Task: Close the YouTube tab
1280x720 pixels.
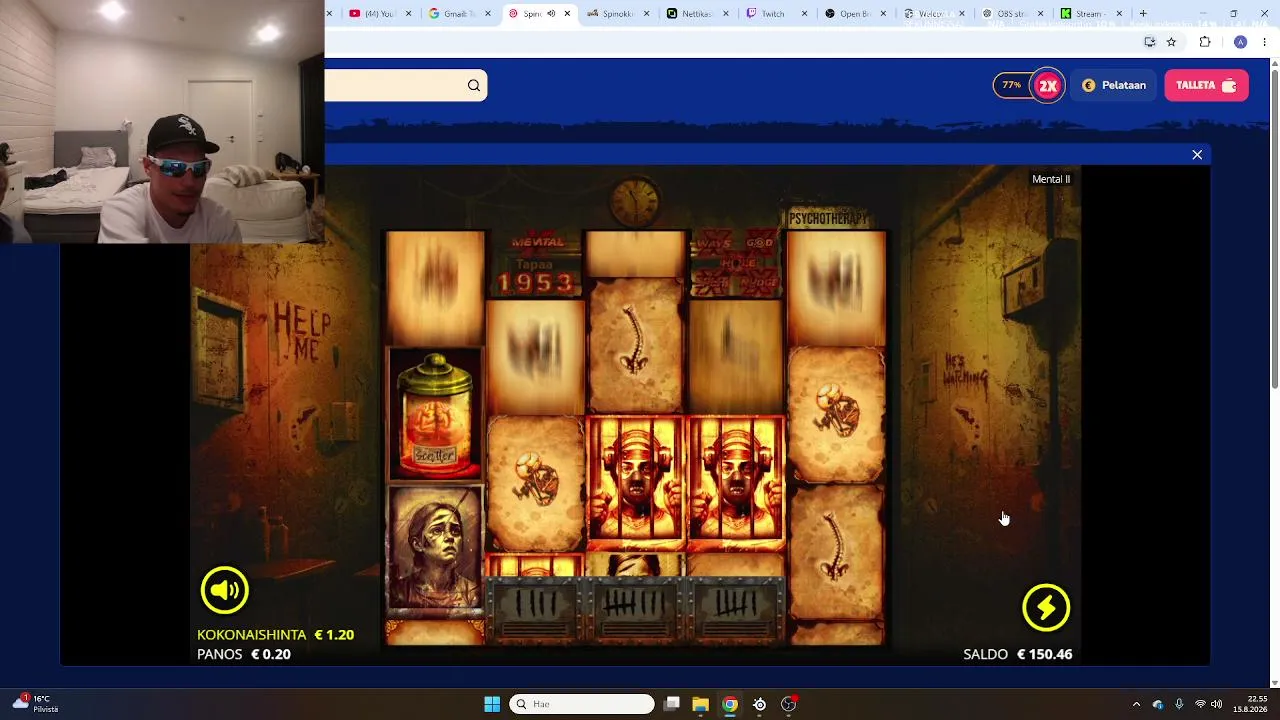Action: [x=408, y=14]
